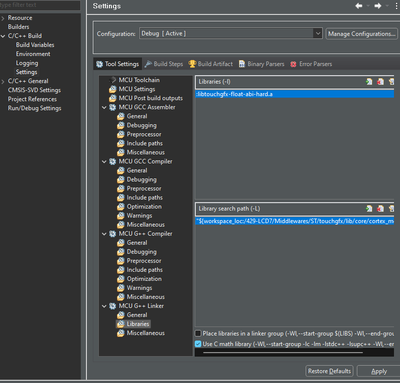Screen dimensions: 400x383
Task: Select Settings under C/C++ Build
Action: (x=26, y=72)
